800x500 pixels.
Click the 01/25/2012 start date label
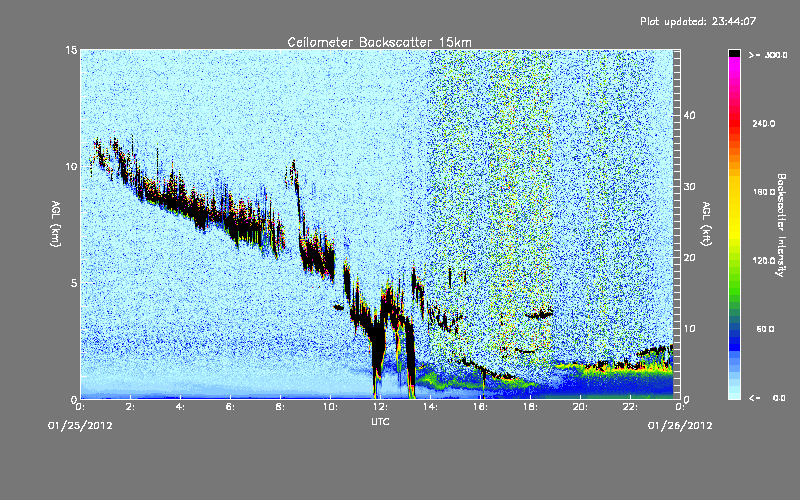click(x=80, y=426)
